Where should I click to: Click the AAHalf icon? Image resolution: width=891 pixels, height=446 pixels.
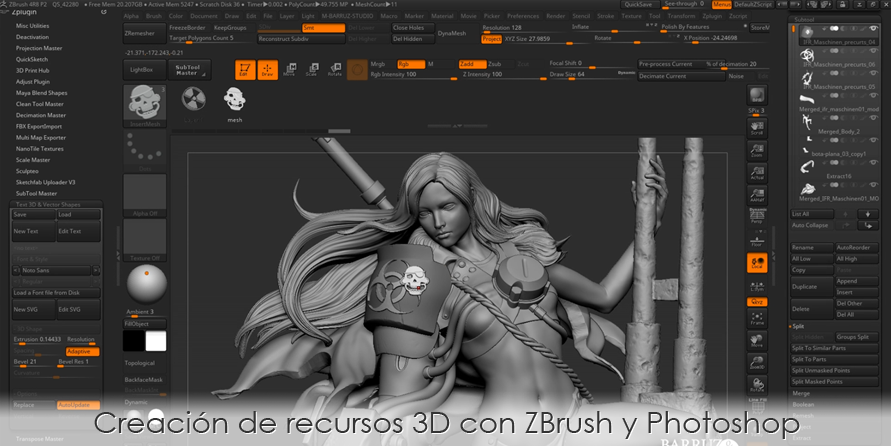coord(757,195)
